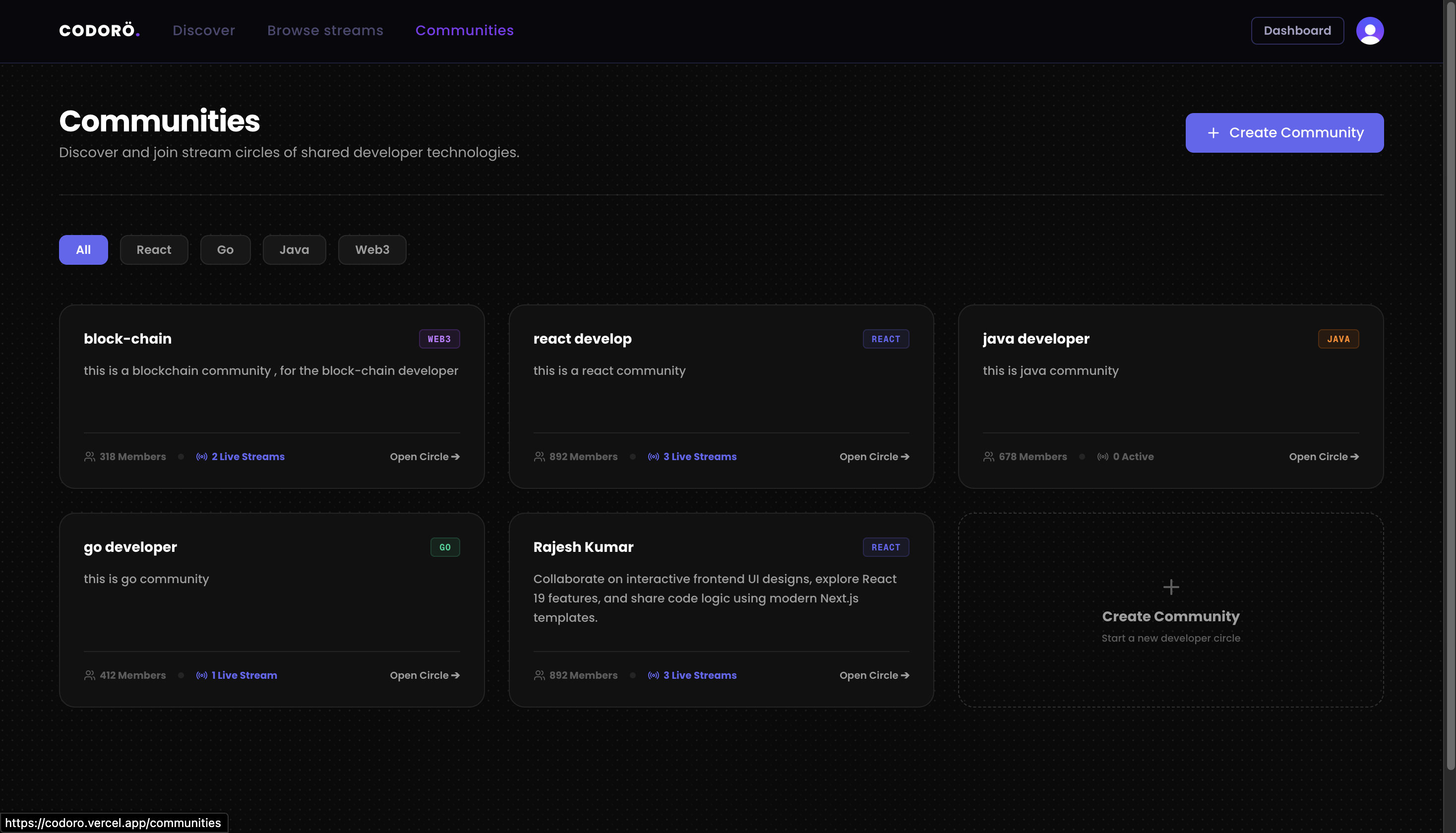Screen dimensions: 1456x833
Task: Filter communities by Go
Action: pyautogui.click(x=226, y=249)
